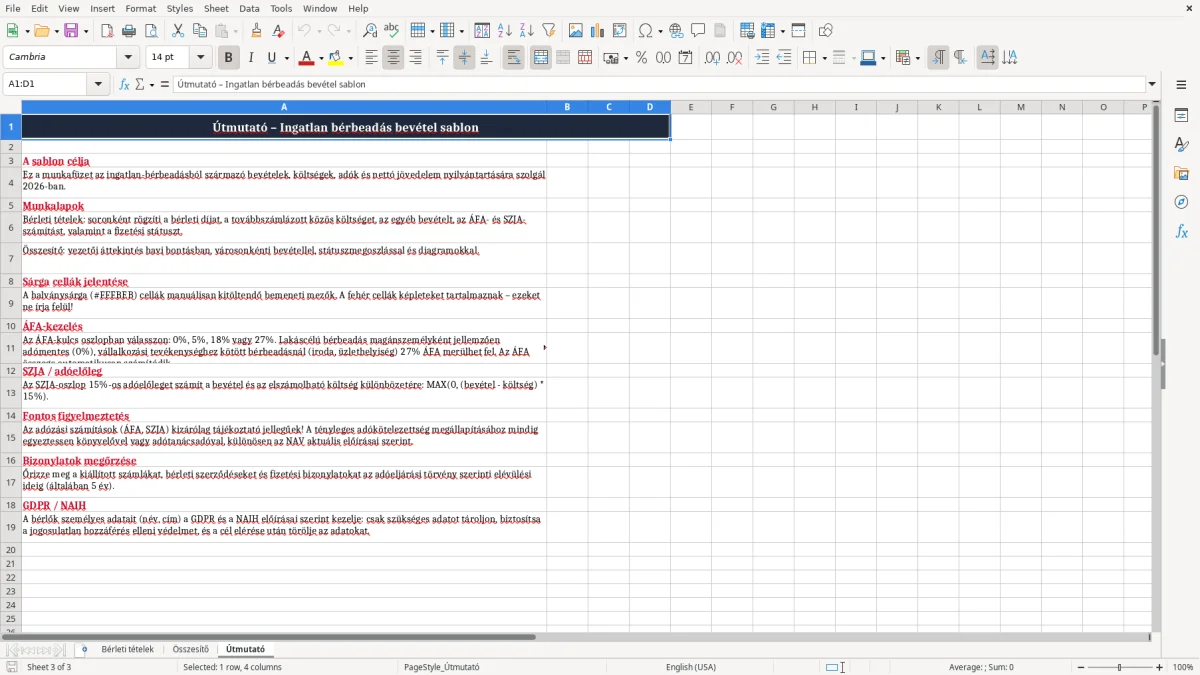Select row 5 header
This screenshot has width=1200, height=675.
coord(10,206)
